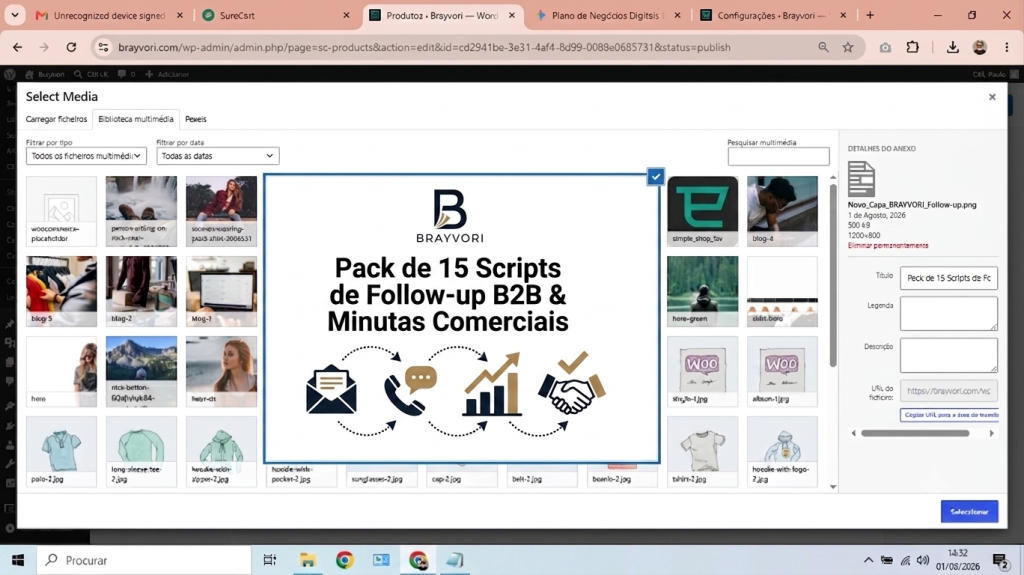Screen dimensions: 1024x575
Task: Close the SureCart browser tab
Action: [346, 15]
